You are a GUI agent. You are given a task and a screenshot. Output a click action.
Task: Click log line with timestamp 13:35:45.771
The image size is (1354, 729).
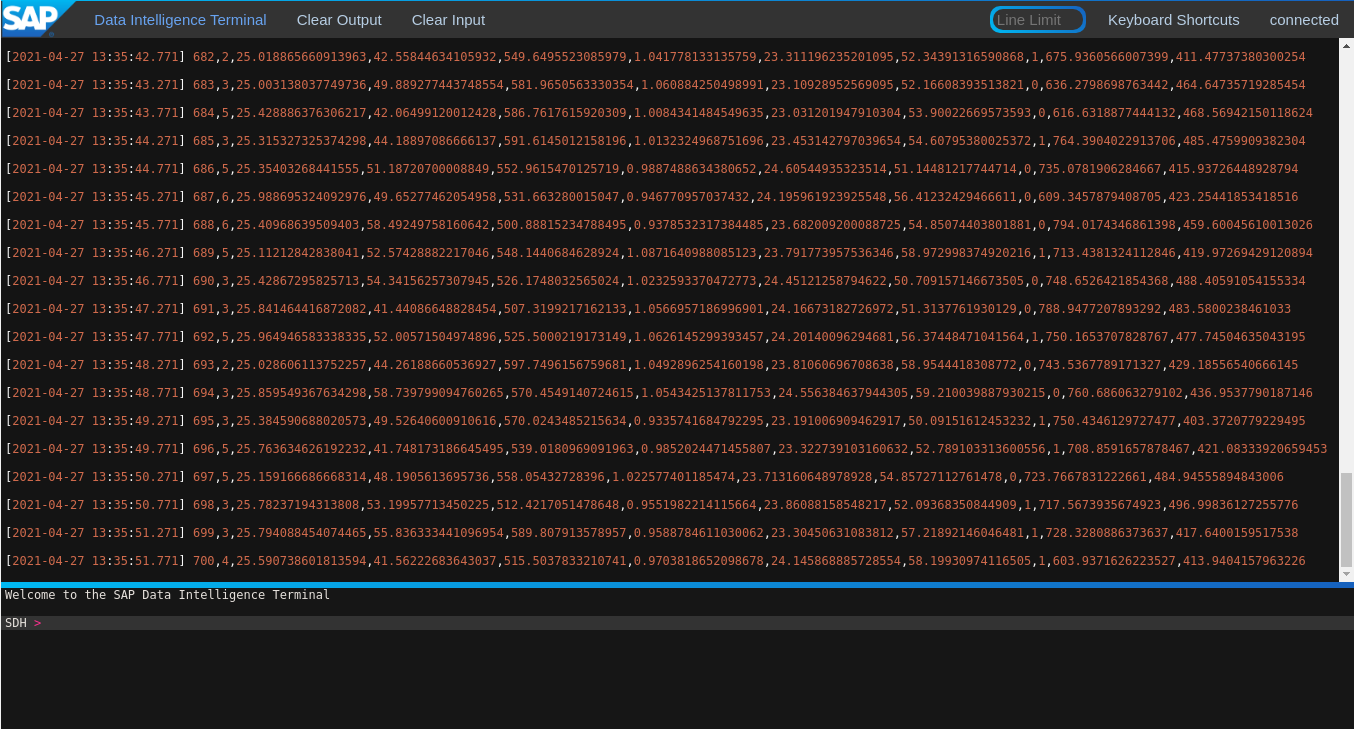pyautogui.click(x=659, y=225)
